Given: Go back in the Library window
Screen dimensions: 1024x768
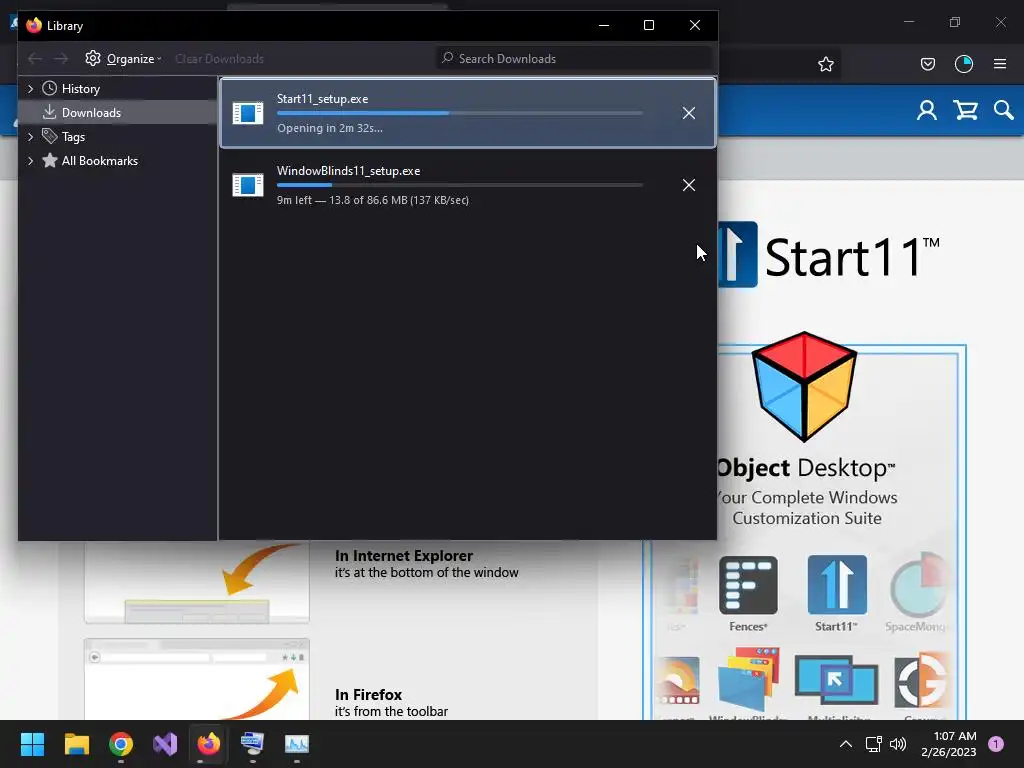Looking at the screenshot, I should tap(35, 59).
